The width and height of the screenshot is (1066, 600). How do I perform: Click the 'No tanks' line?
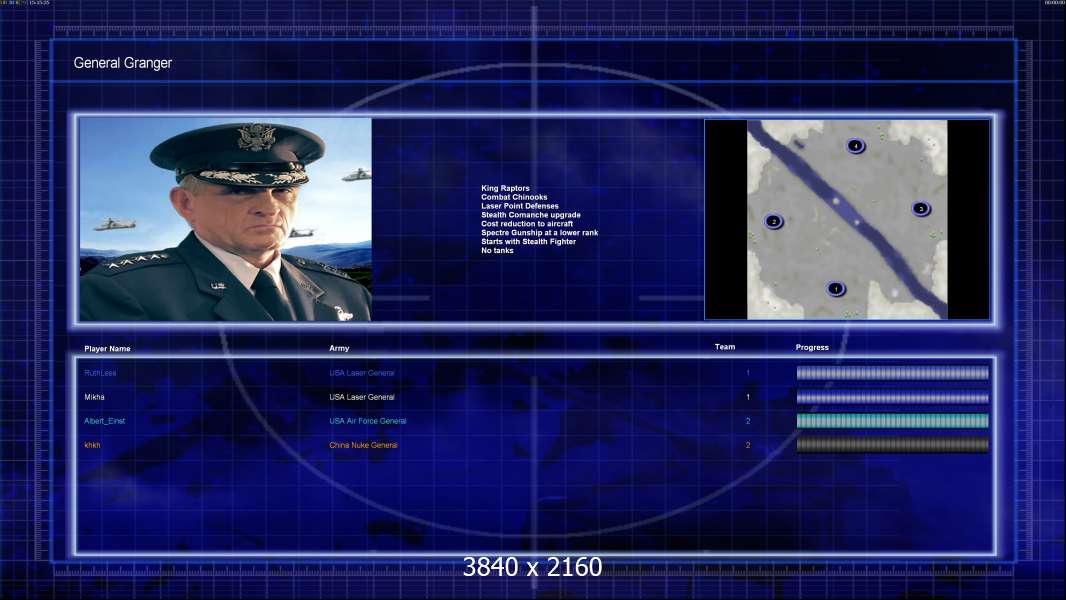(497, 250)
